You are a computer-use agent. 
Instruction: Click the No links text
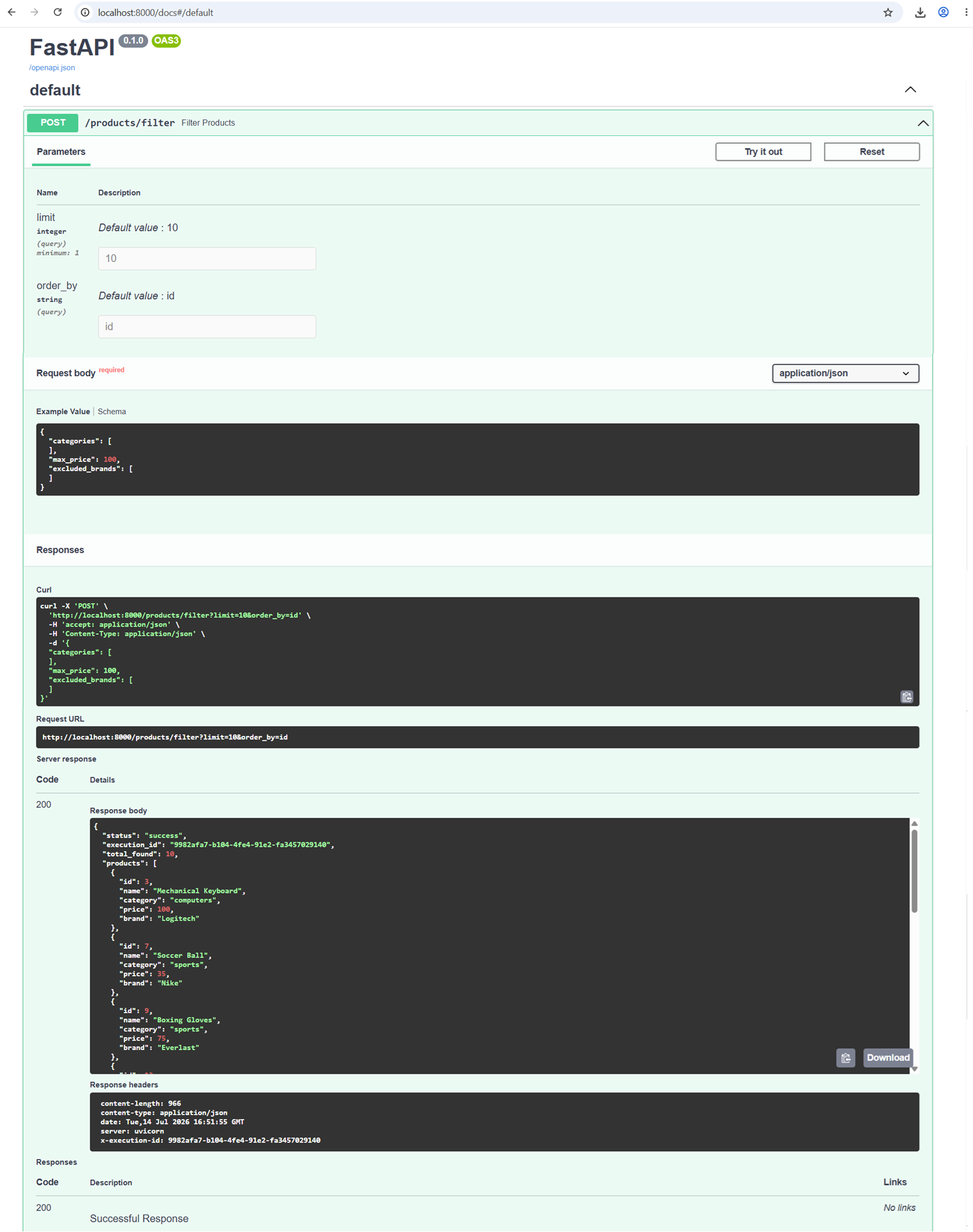pyautogui.click(x=899, y=1208)
